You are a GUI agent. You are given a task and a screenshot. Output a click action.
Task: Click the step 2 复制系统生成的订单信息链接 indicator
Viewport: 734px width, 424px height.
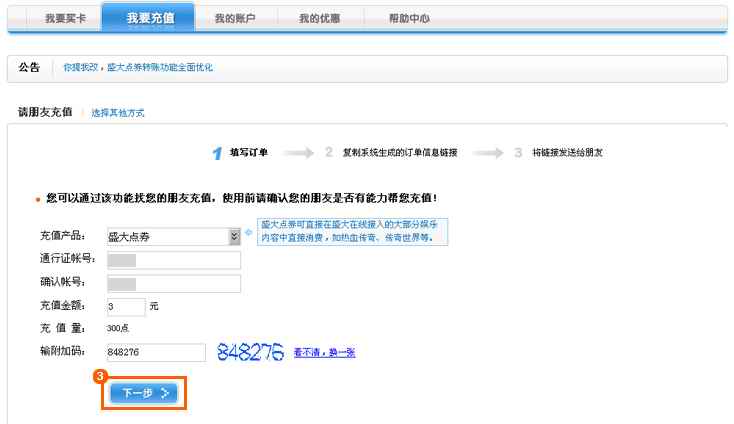(390, 153)
